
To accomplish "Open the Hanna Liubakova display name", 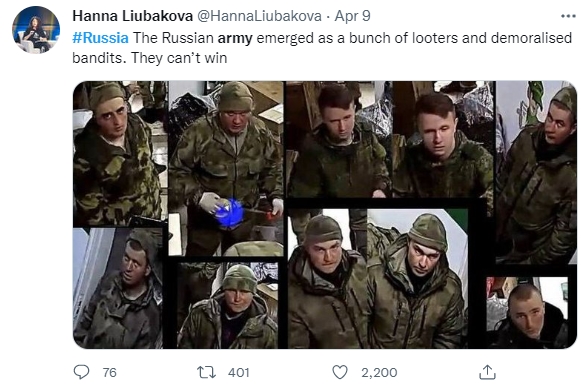I will (133, 16).
